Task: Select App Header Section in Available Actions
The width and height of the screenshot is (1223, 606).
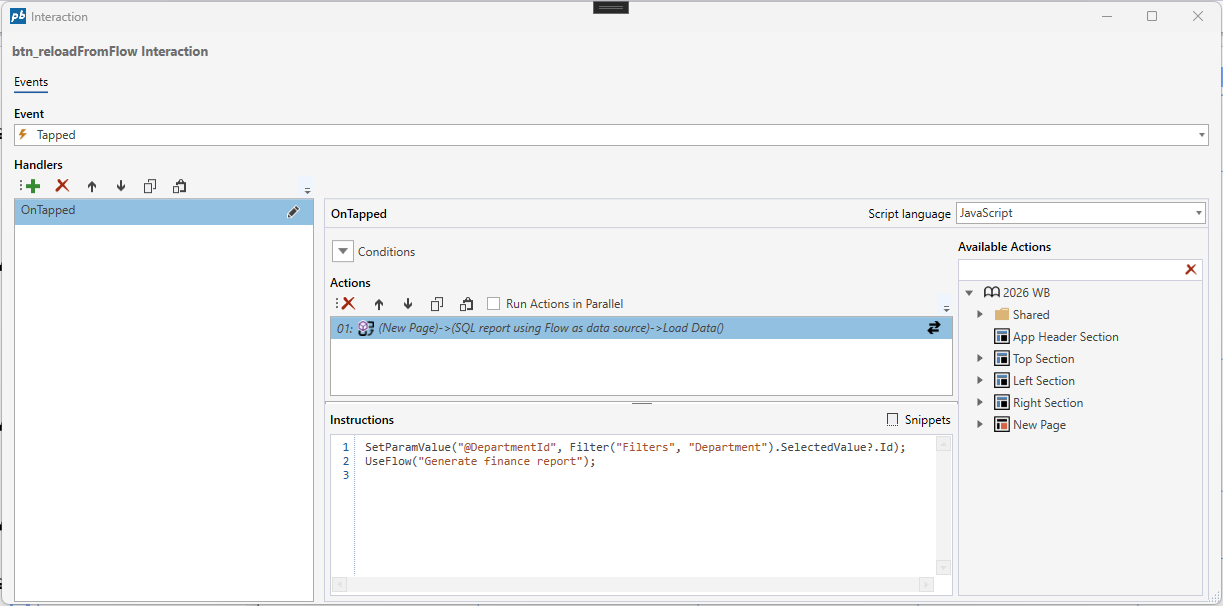Action: point(1065,337)
